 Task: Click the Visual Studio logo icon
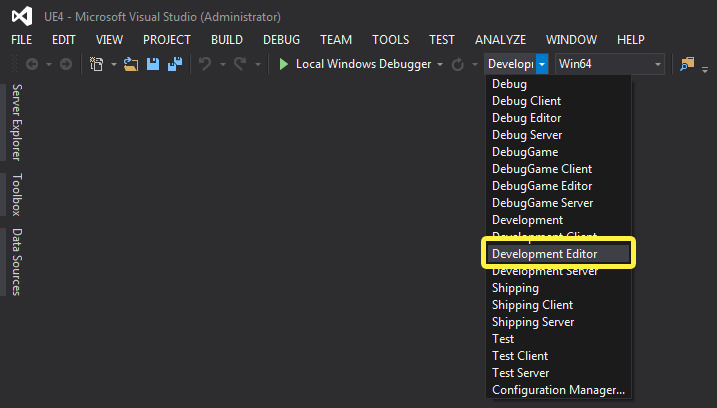click(x=22, y=16)
